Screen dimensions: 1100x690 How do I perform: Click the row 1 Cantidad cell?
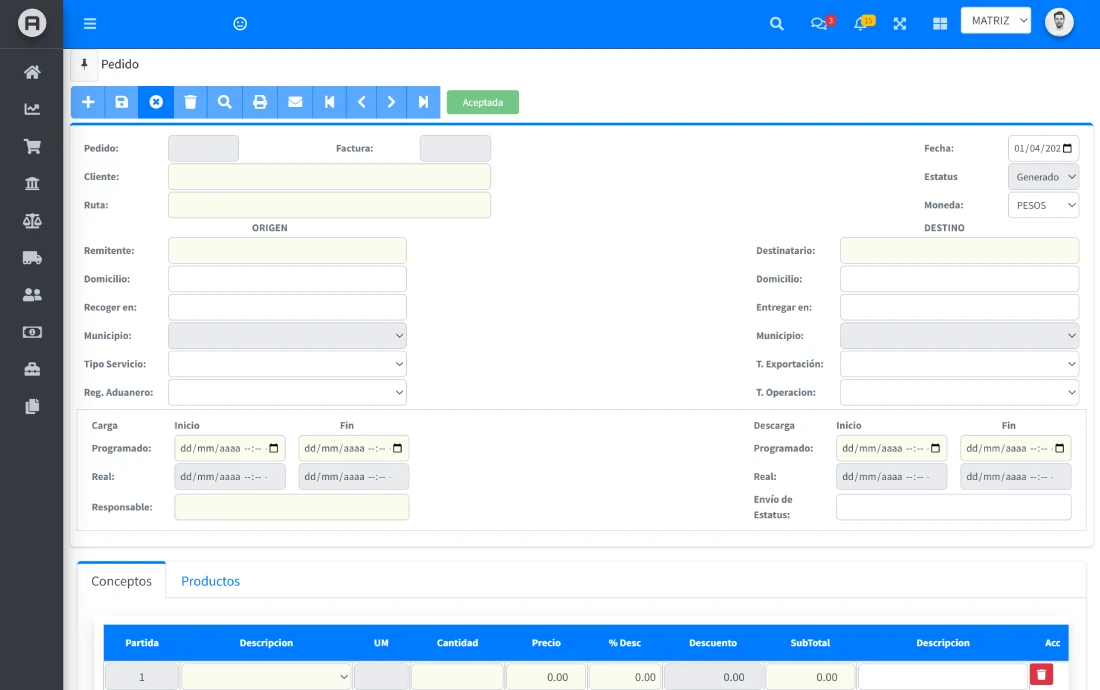[457, 677]
